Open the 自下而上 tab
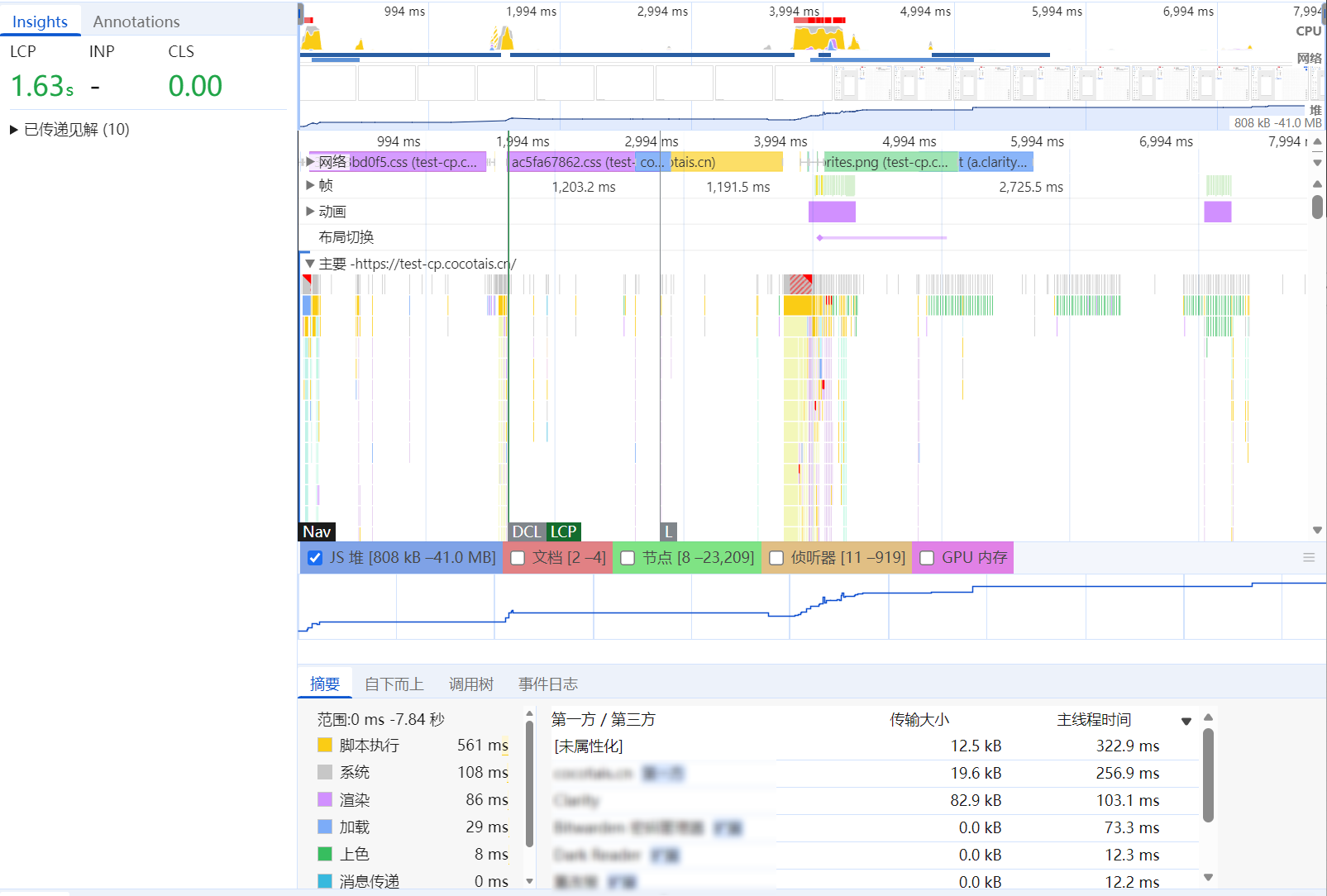The height and width of the screenshot is (896, 1327). coord(394,684)
